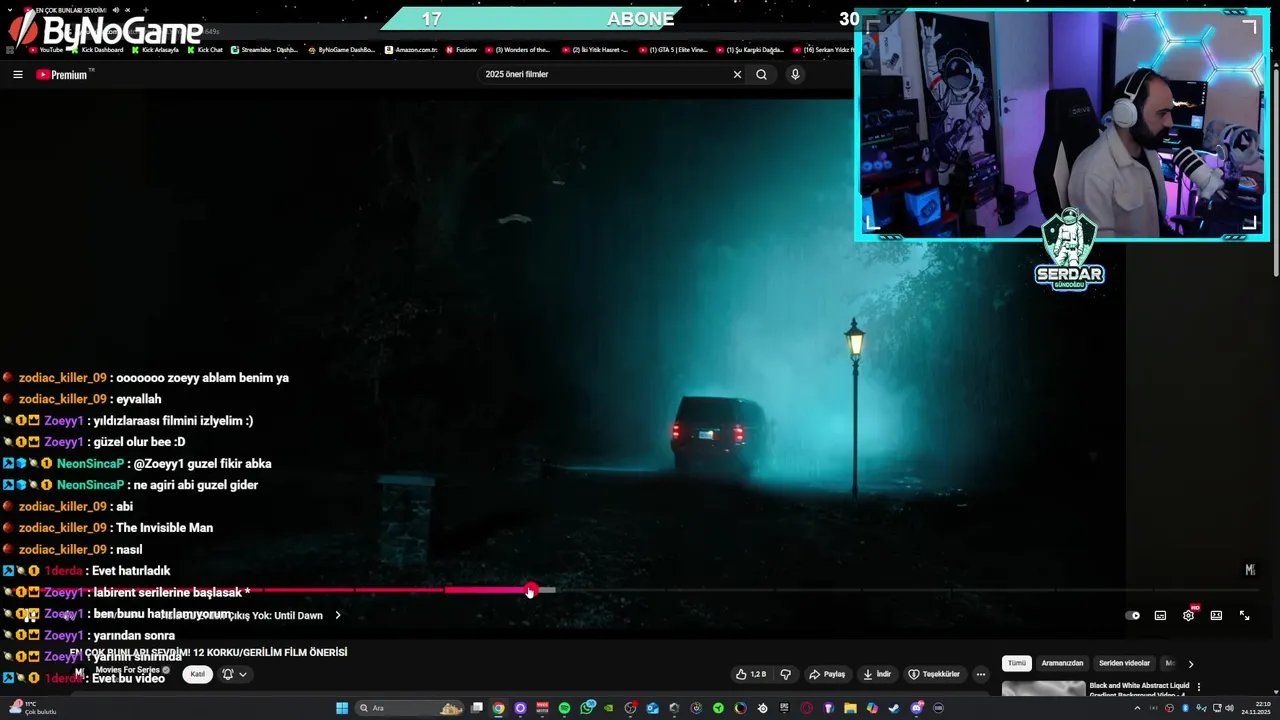Open WhatsApp from the taskbar
Image resolution: width=1280 pixels, height=720 pixels.
coord(586,708)
